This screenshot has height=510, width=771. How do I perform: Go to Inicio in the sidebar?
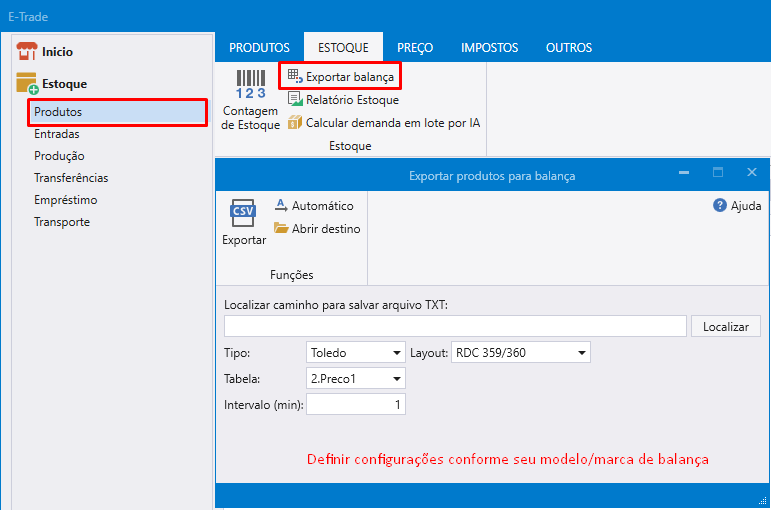pyautogui.click(x=57, y=51)
